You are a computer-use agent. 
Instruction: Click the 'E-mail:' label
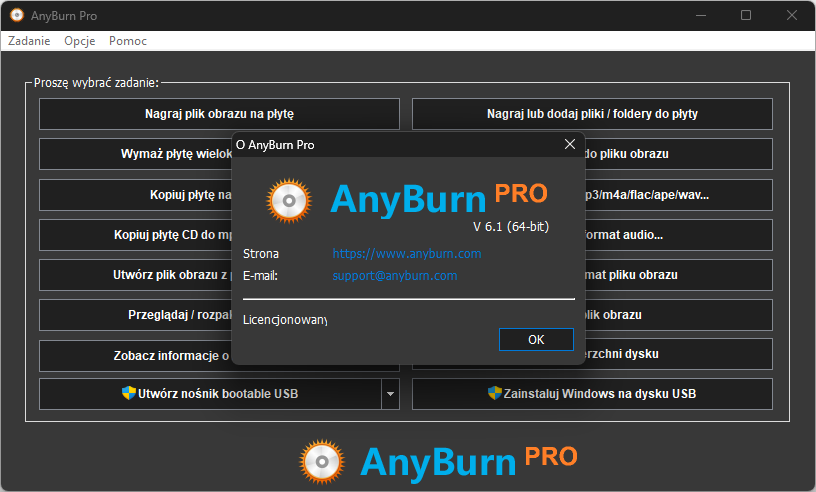[x=260, y=275]
